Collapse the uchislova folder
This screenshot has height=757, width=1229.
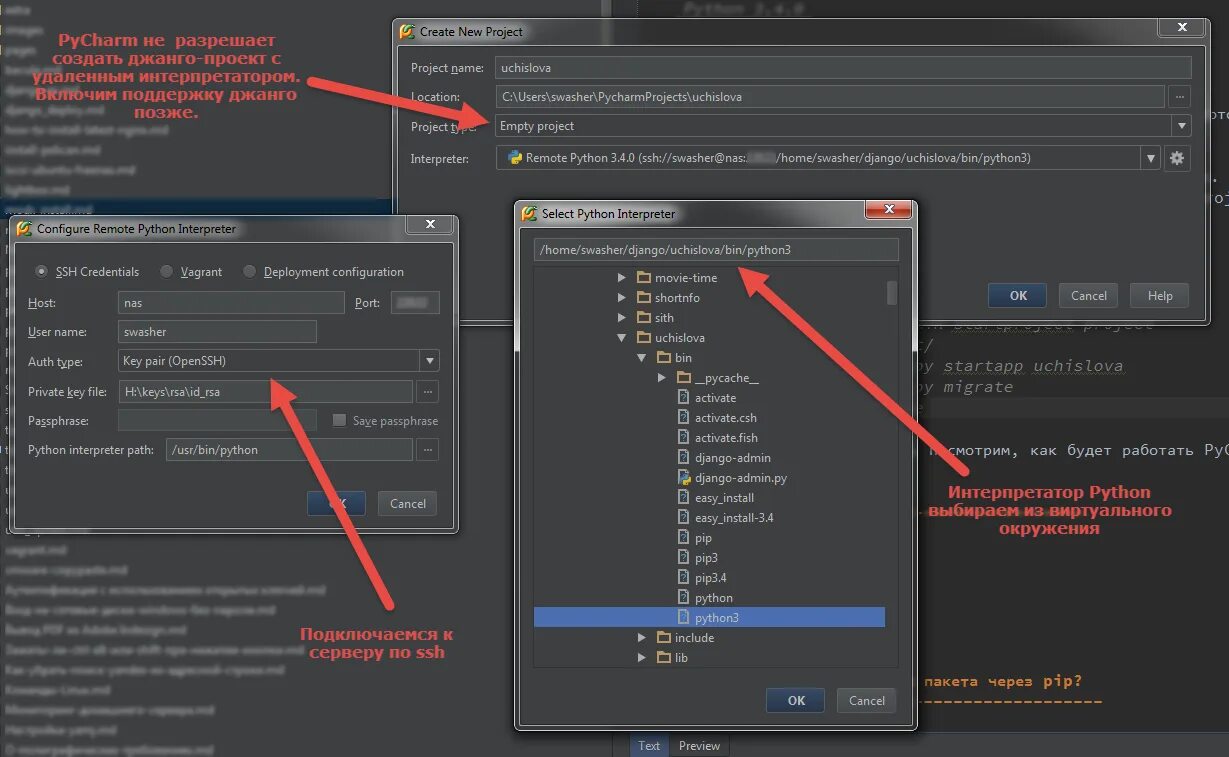tap(622, 338)
